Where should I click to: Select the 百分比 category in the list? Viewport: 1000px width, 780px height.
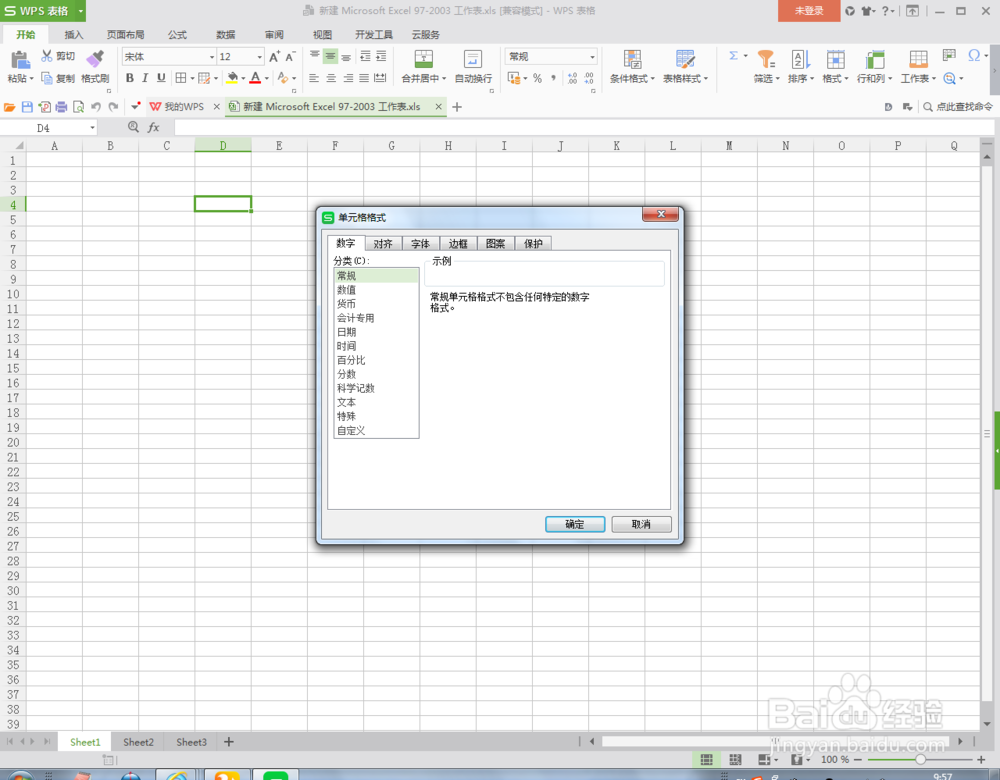[x=376, y=360]
